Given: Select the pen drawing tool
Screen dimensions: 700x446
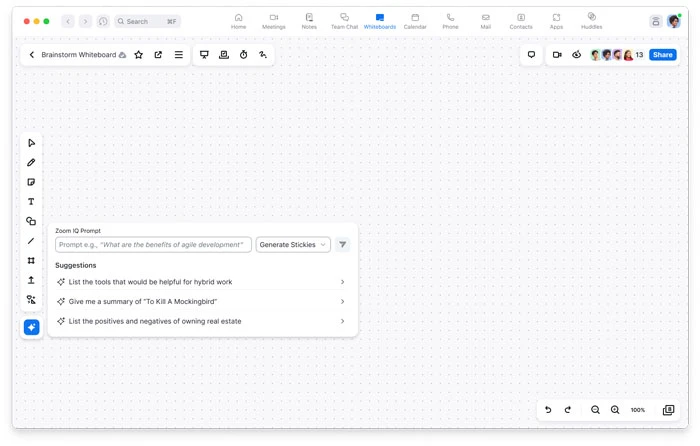Looking at the screenshot, I should (x=31, y=162).
